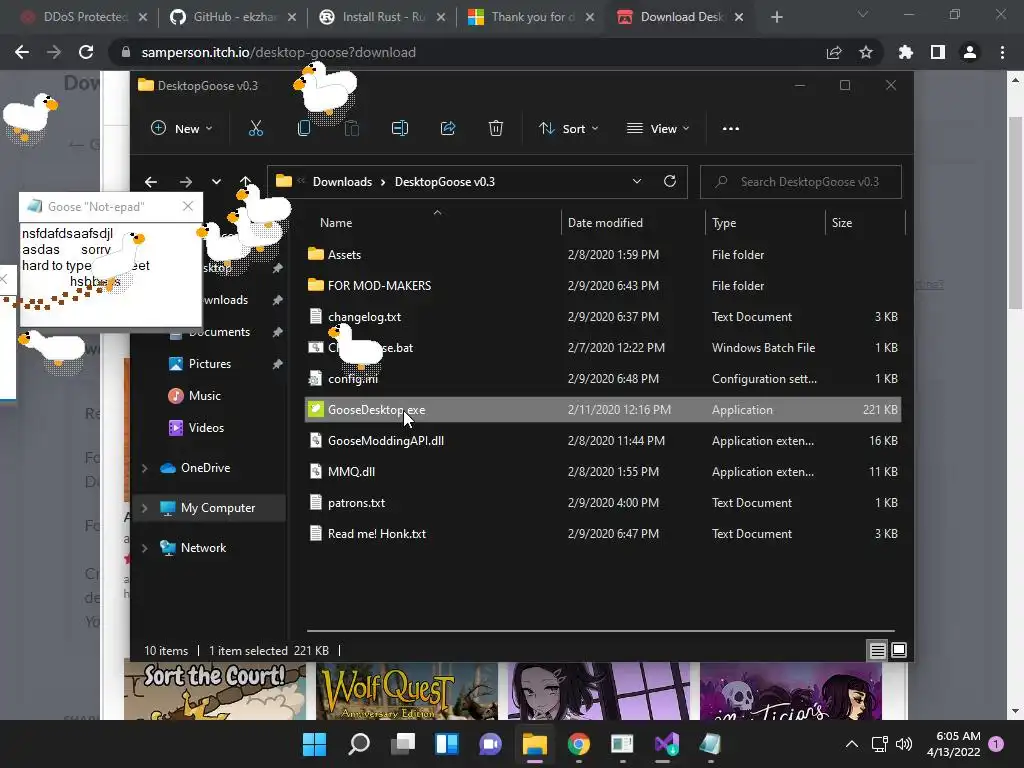Select Read me! Honk.txt file
Viewport: 1024px width, 768px height.
[602, 534]
